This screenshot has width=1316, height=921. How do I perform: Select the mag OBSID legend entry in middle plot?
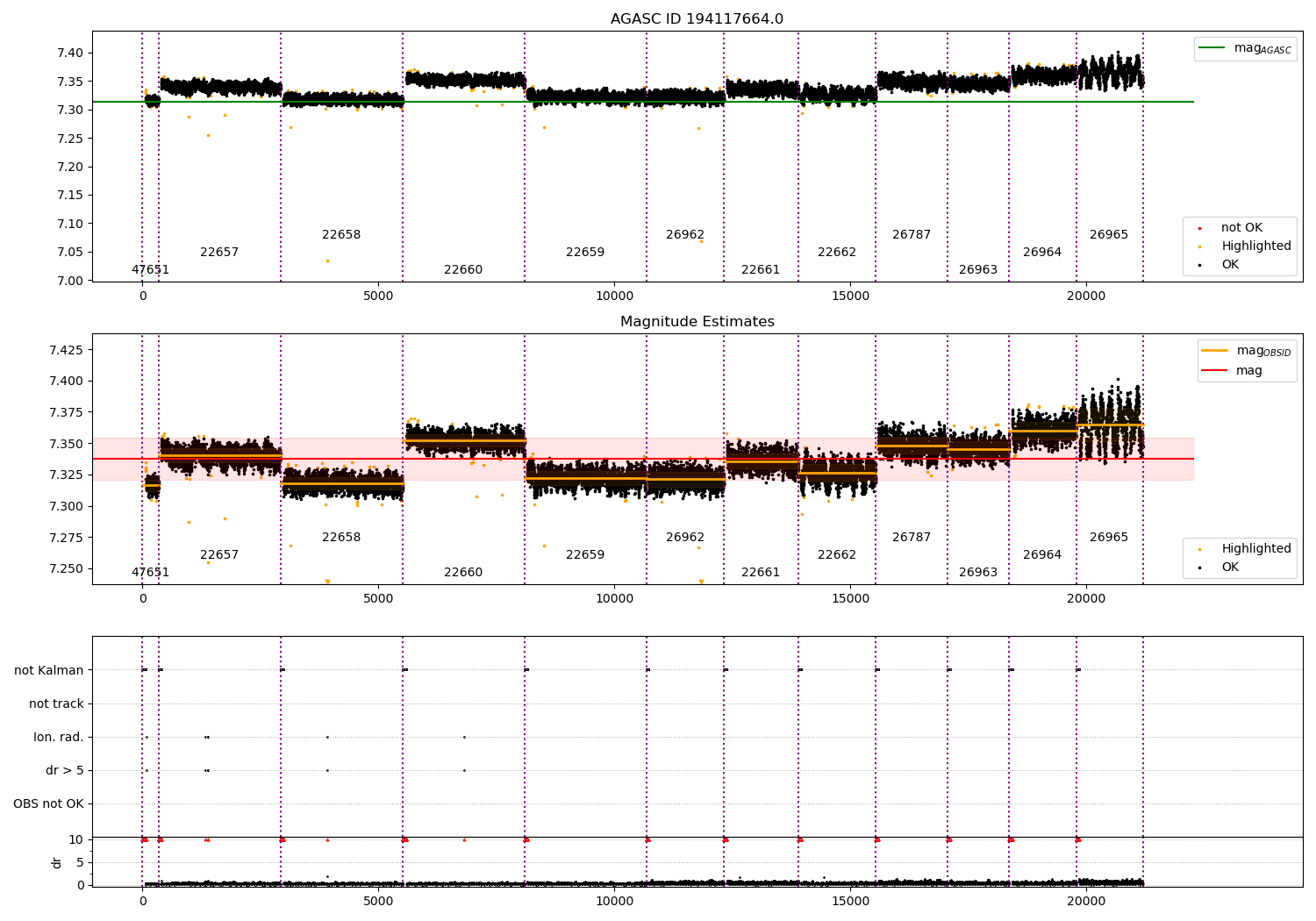(1247, 351)
